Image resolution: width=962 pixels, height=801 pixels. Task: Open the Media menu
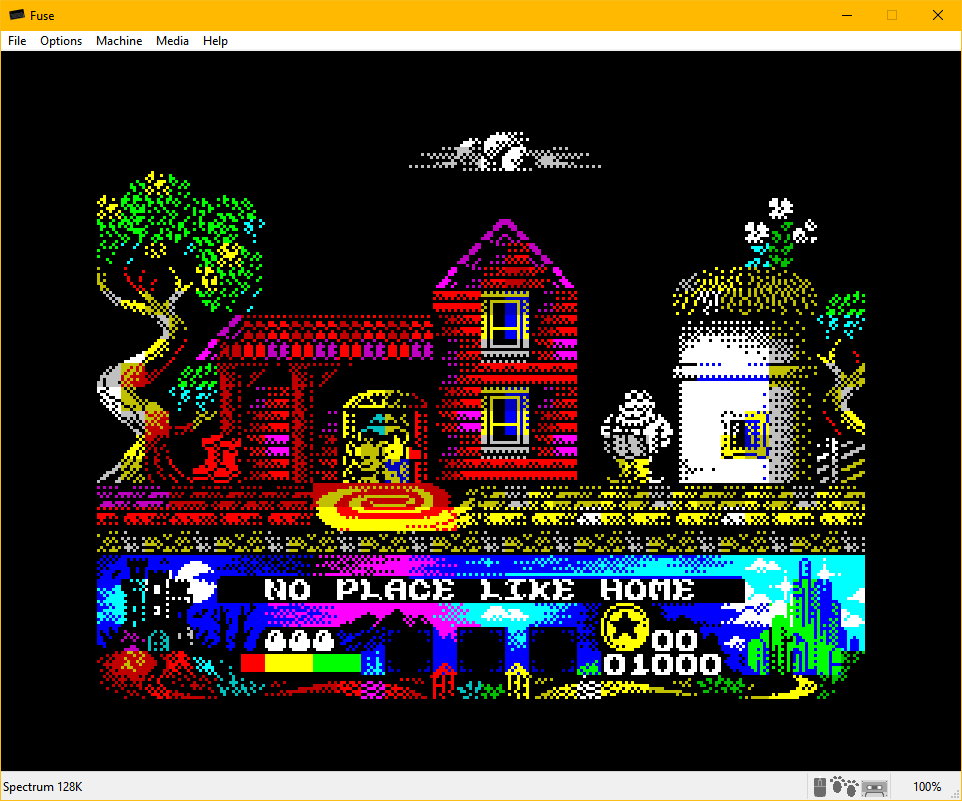click(172, 40)
